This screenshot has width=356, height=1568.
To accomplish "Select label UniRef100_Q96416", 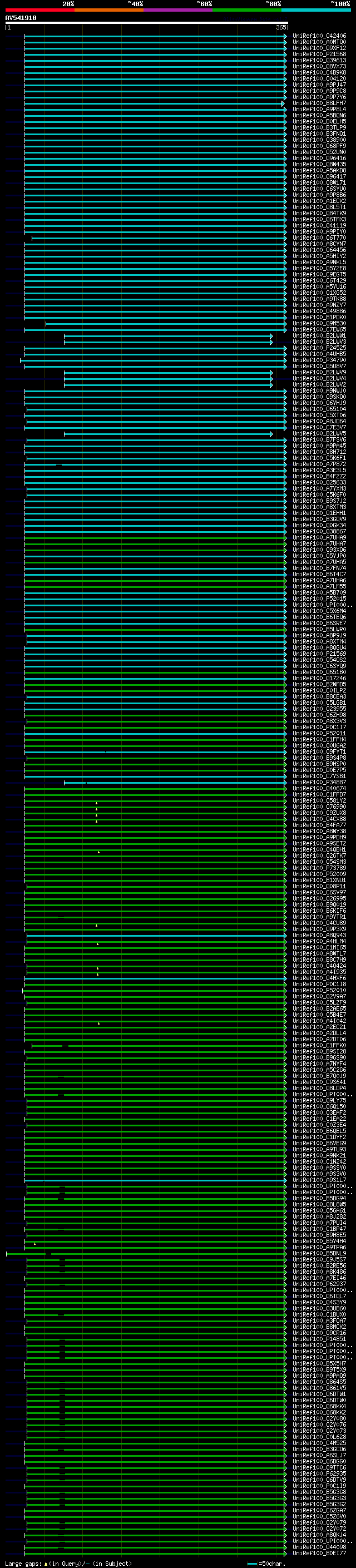I will coord(319,159).
